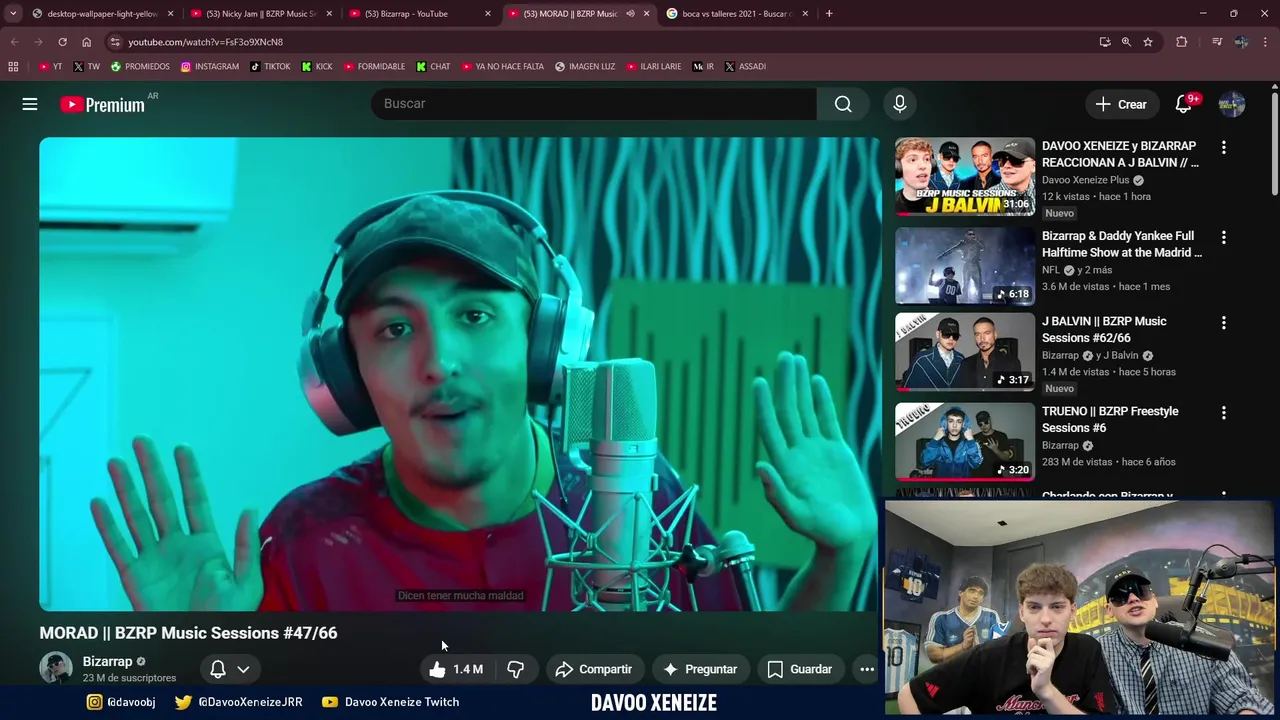Bookmark this page with star icon
This screenshot has width=1280, height=720.
point(1148,42)
